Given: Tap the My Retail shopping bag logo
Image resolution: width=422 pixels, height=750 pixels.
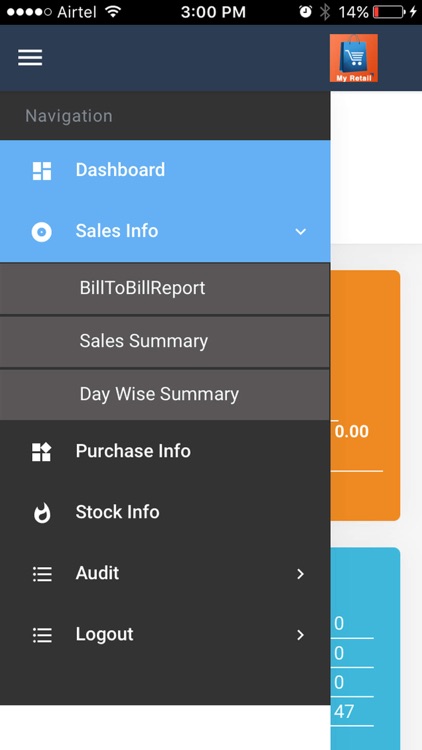Looking at the screenshot, I should click(x=354, y=58).
